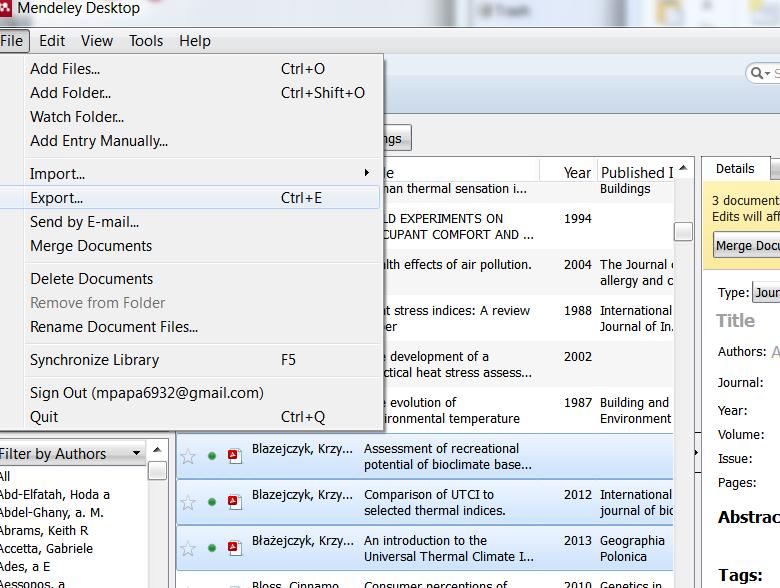Screen dimensions: 780x588
Task: Open PDF icon for Assessment of recreational potential
Action: [x=234, y=456]
